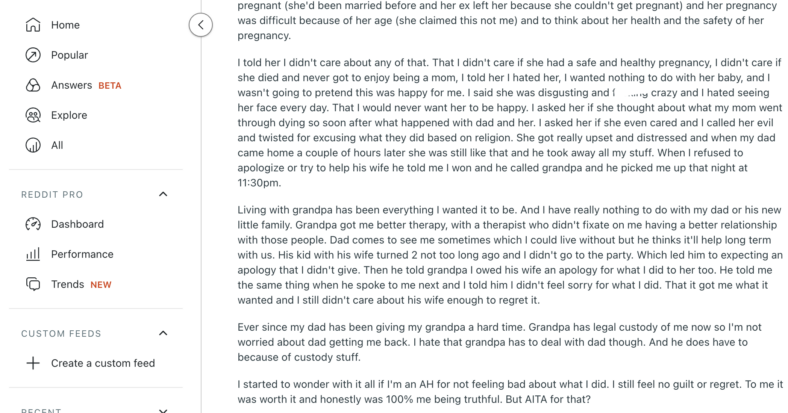This screenshot has width=788, height=413.
Task: Collapse the Reddit Pro section chevron
Action: 163,194
